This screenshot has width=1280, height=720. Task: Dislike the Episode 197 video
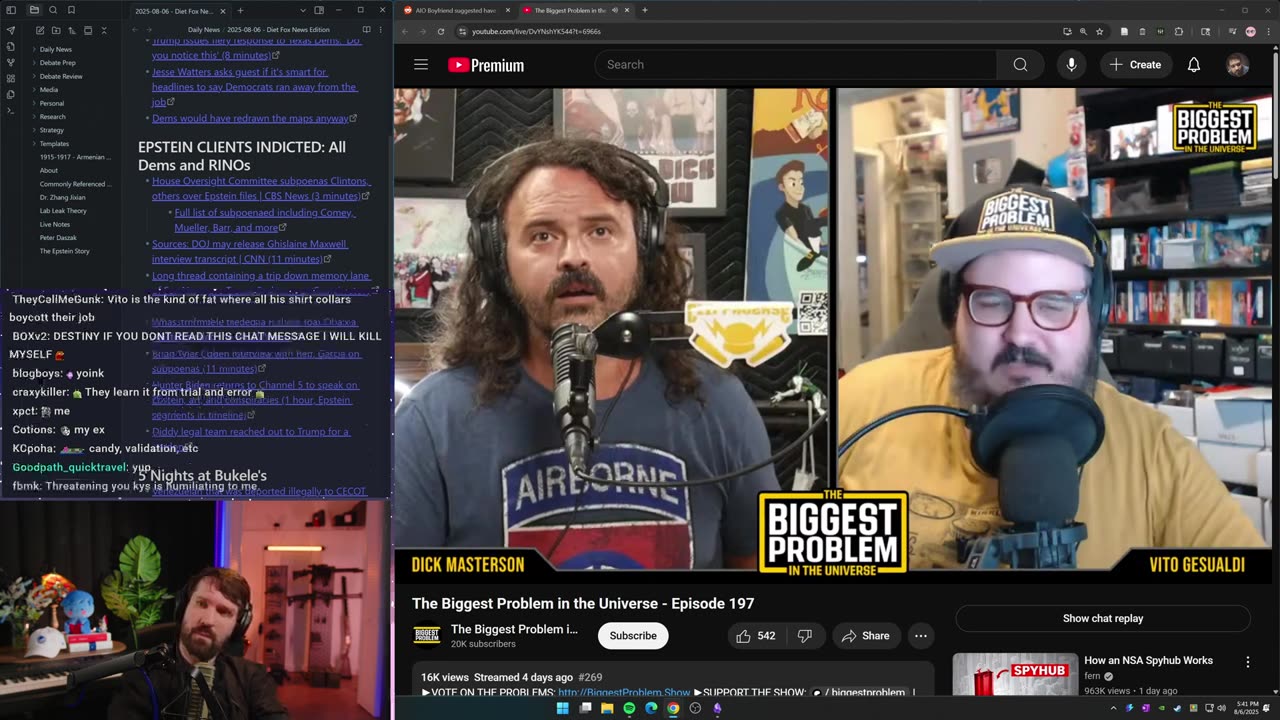tap(805, 636)
